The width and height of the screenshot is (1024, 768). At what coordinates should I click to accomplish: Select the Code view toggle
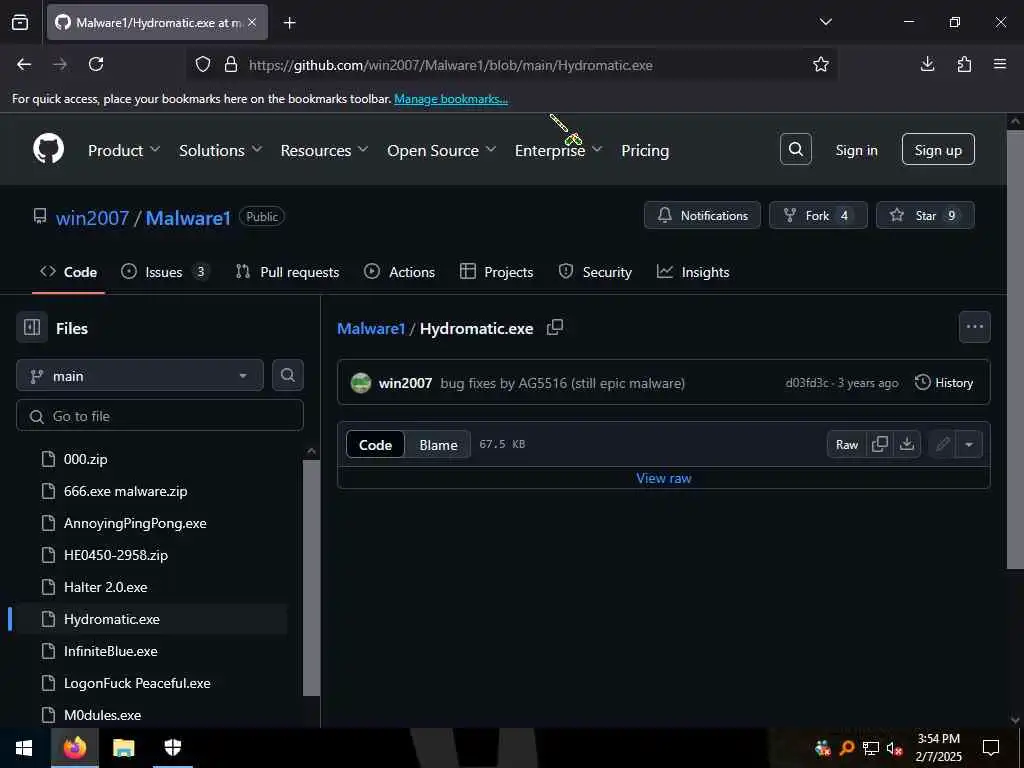(376, 445)
